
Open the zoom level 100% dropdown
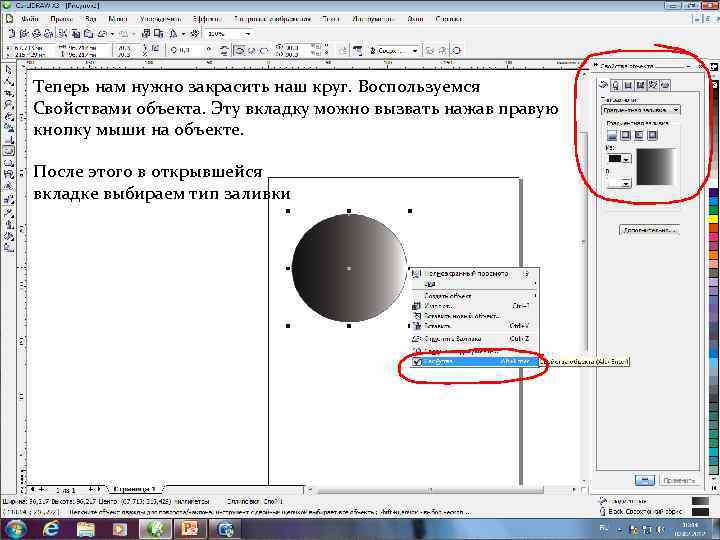(x=248, y=34)
